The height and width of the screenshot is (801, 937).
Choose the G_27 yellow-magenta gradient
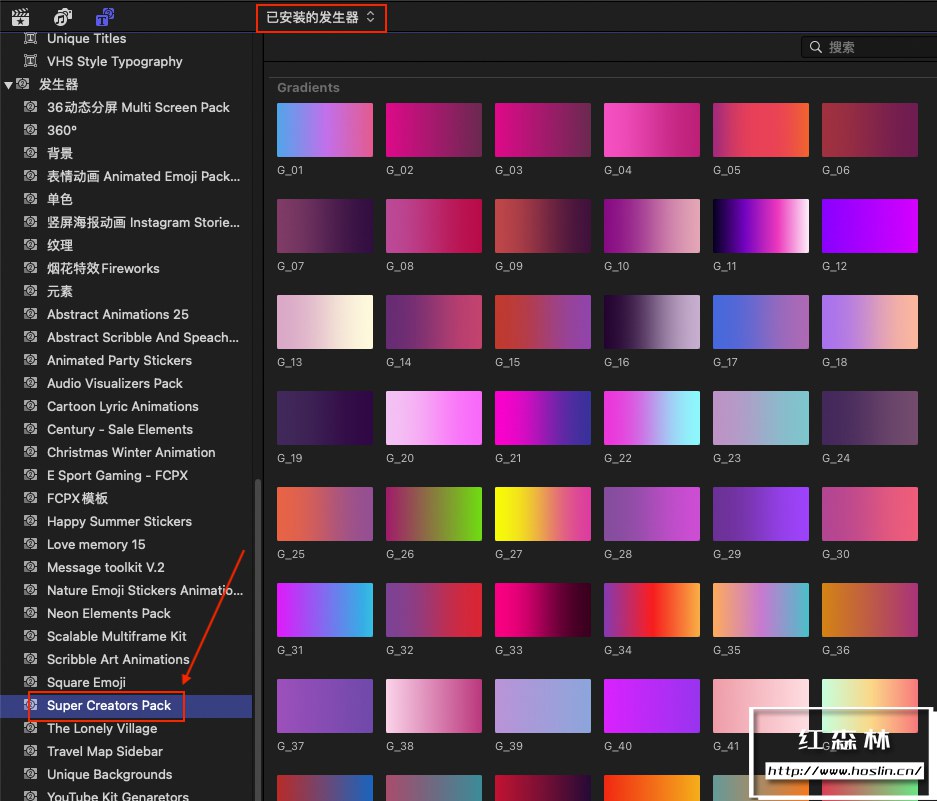click(542, 514)
